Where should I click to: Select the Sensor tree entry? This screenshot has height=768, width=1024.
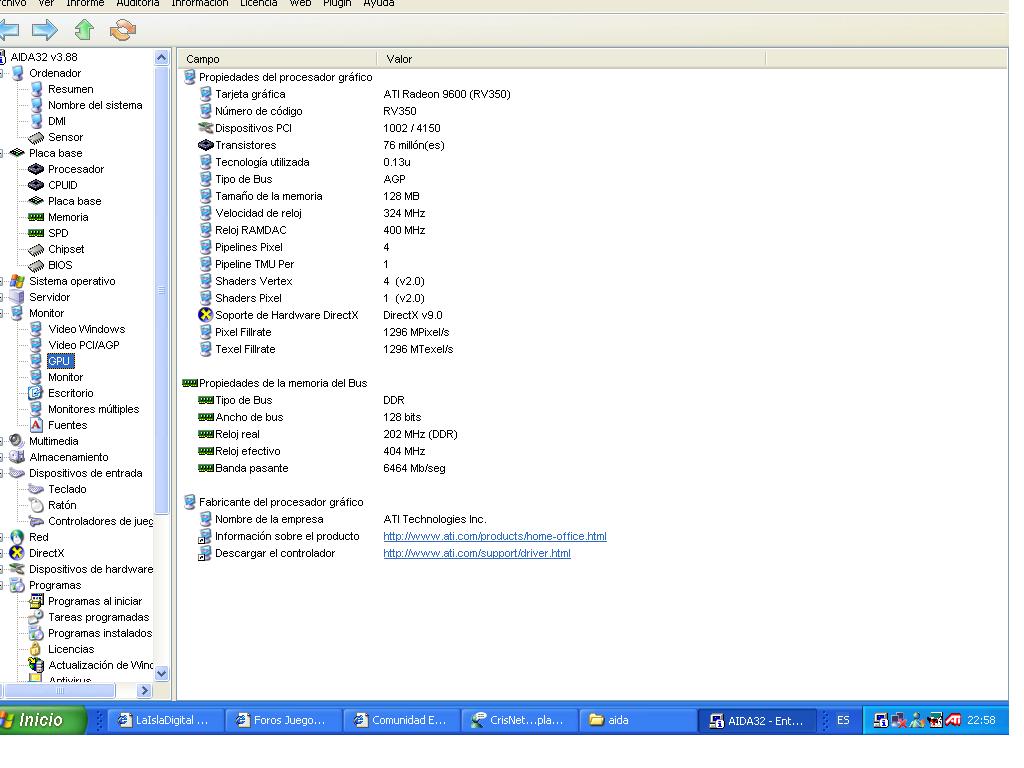[x=65, y=137]
